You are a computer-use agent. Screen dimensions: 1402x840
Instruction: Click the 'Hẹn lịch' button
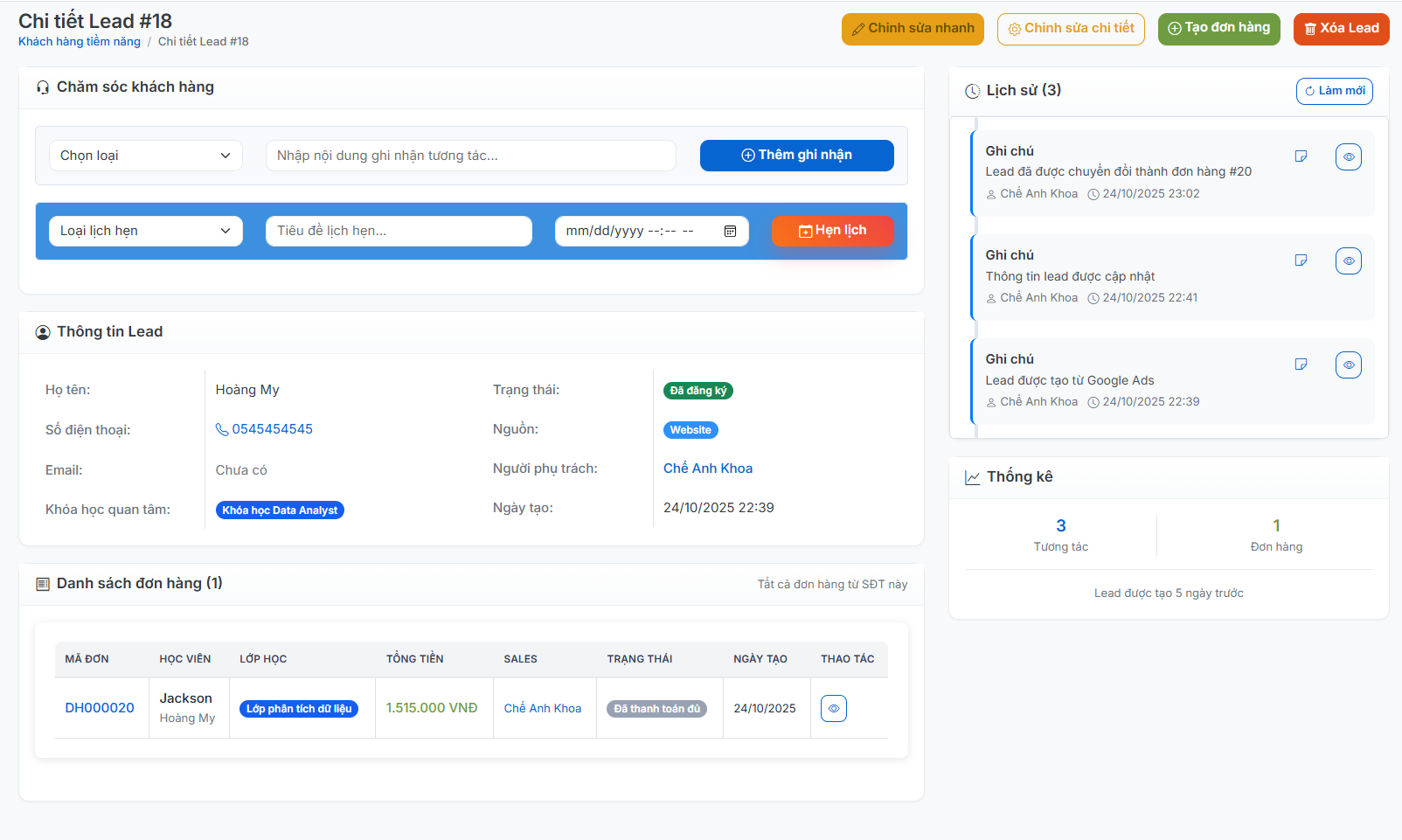[x=832, y=232]
